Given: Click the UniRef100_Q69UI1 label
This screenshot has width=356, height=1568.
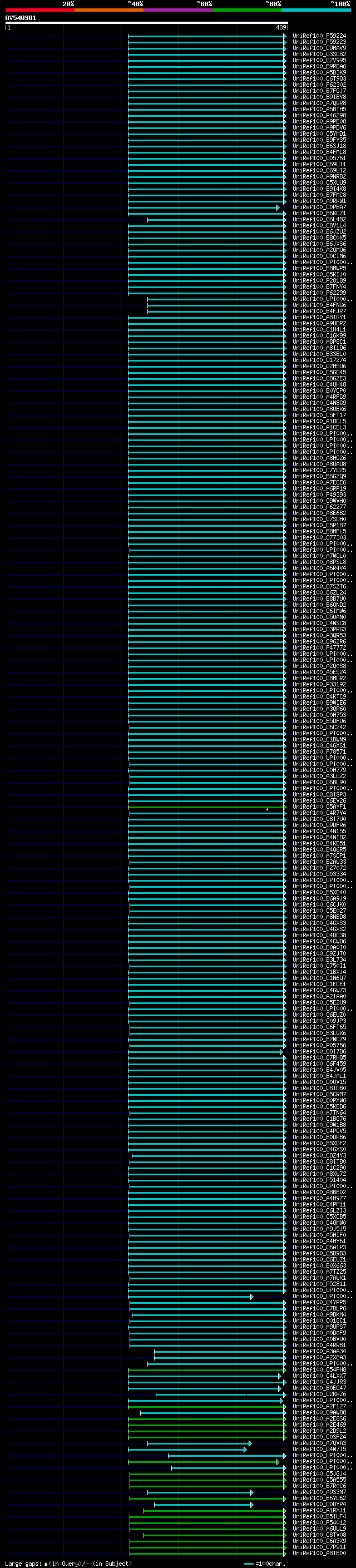Looking at the screenshot, I should 319,164.
